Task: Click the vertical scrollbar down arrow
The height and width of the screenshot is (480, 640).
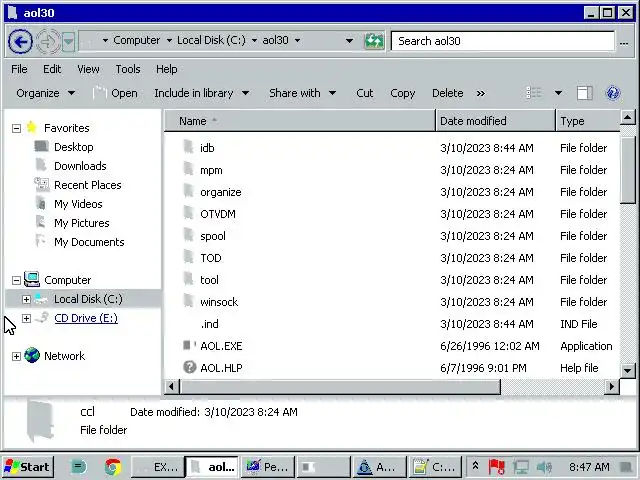Action: (627, 371)
